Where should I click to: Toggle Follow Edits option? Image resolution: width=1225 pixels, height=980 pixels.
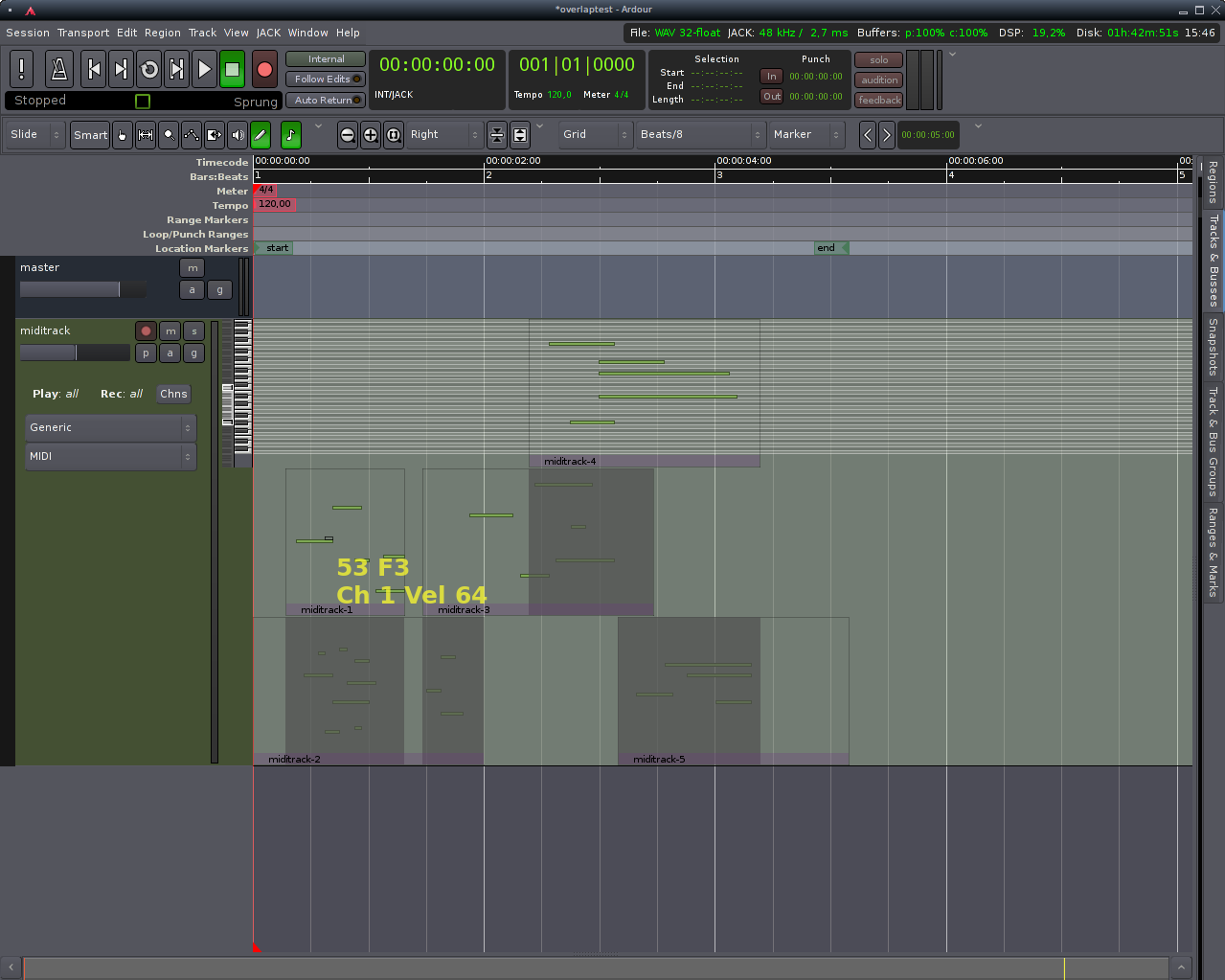pos(325,80)
